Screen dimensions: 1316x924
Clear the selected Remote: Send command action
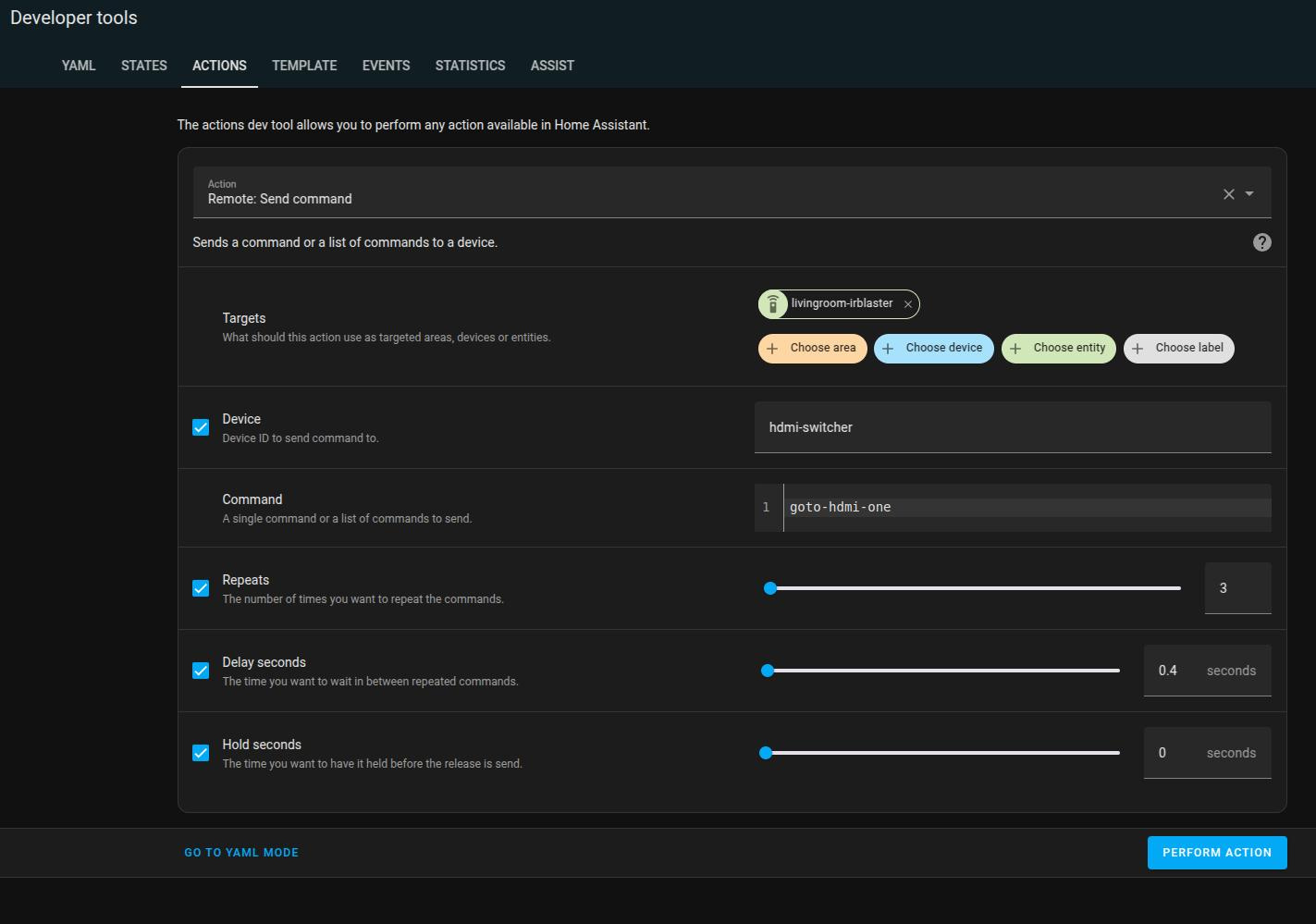[x=1228, y=194]
